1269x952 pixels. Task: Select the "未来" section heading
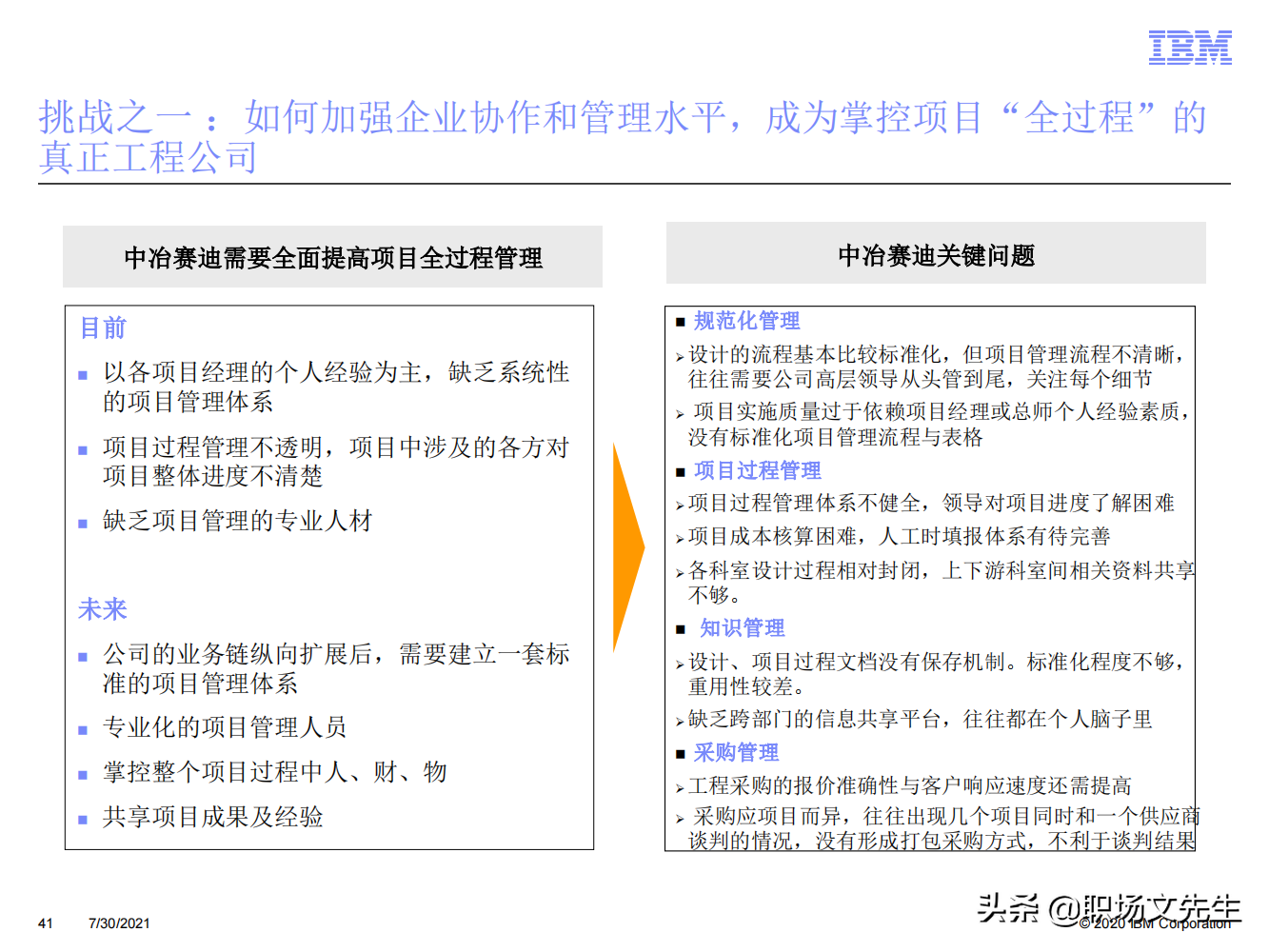103,609
